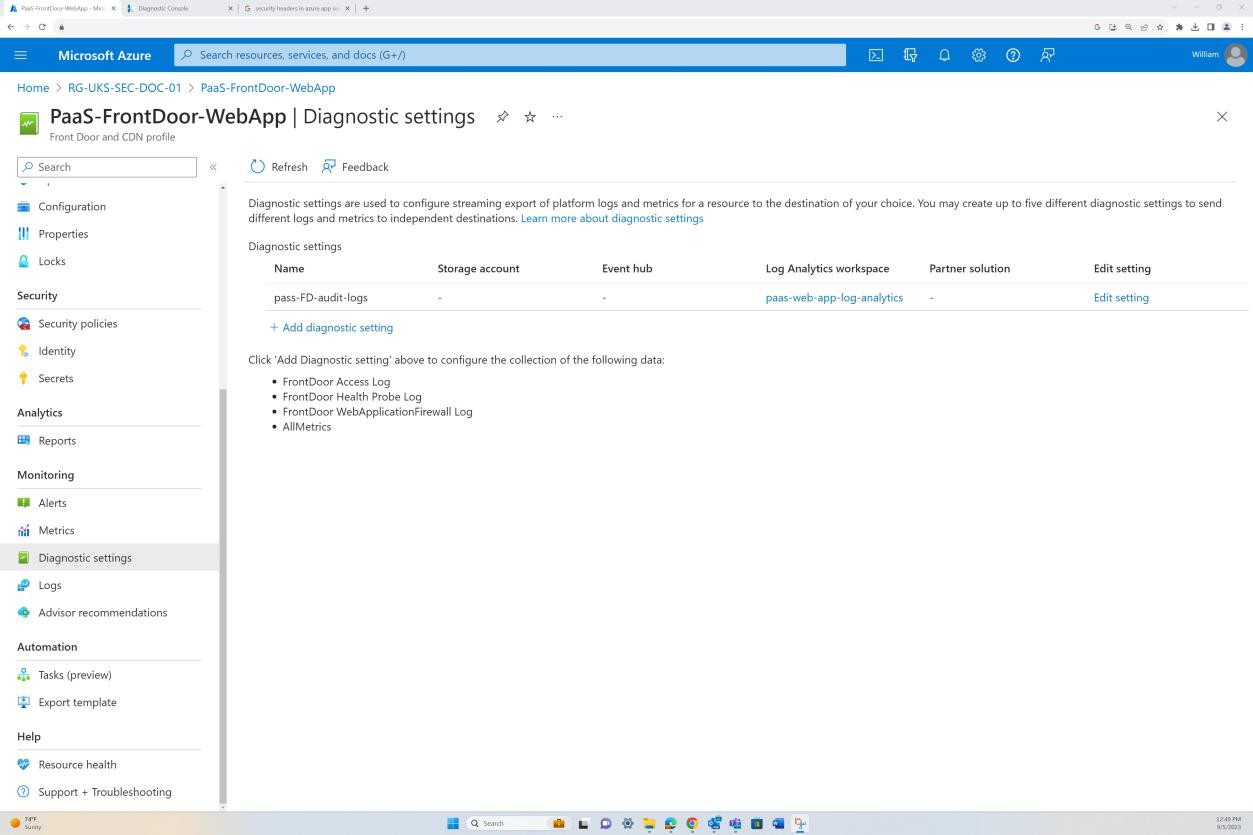The image size is (1253, 835).
Task: Edit the pass-FD-audit-logs setting
Action: click(x=1120, y=297)
